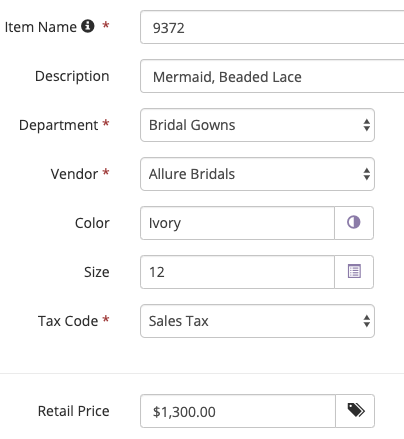
Task: Open the Department dropdown showing Bridal Gowns
Action: click(x=257, y=125)
